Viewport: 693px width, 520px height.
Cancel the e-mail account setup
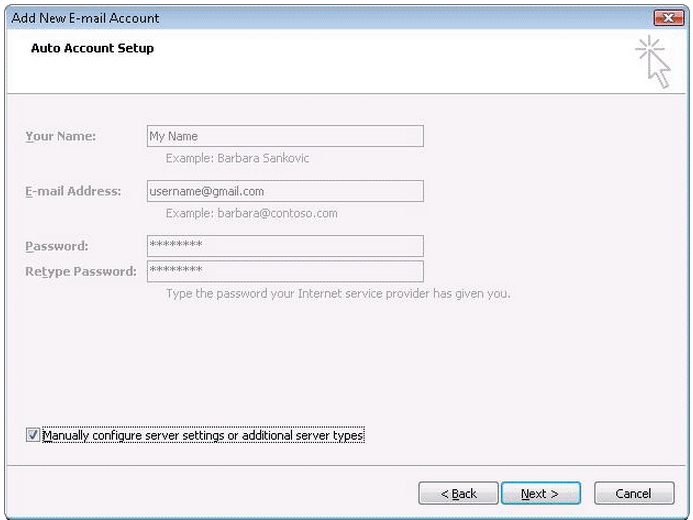633,494
